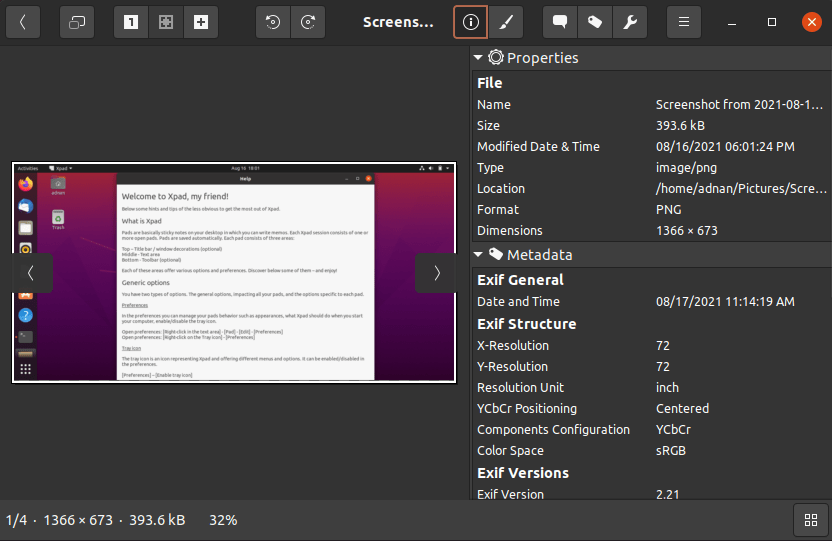This screenshot has height=541, width=832.
Task: Select Resolution Unit value inch
Action: [x=668, y=388]
